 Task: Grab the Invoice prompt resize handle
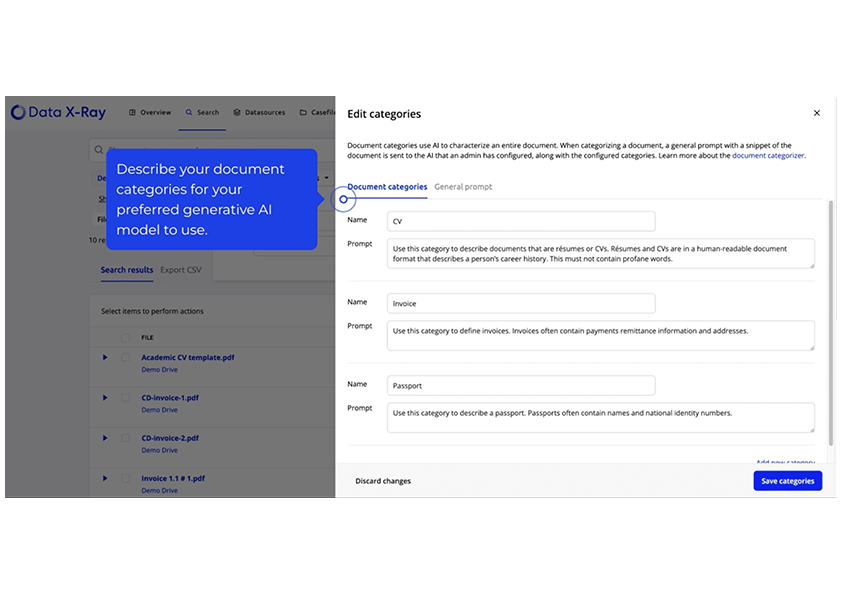point(812,347)
